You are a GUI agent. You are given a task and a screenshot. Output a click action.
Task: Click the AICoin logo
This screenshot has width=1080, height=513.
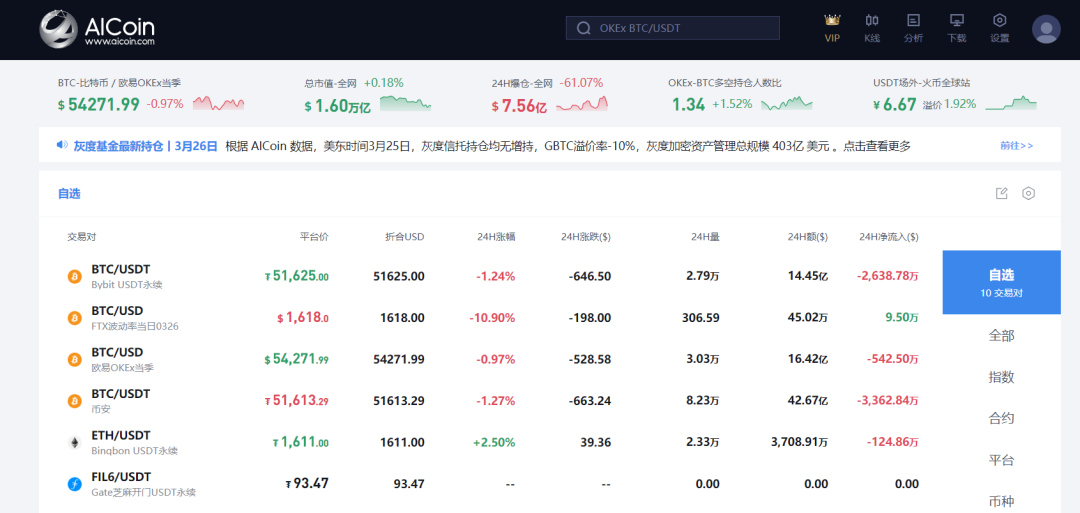pyautogui.click(x=96, y=29)
